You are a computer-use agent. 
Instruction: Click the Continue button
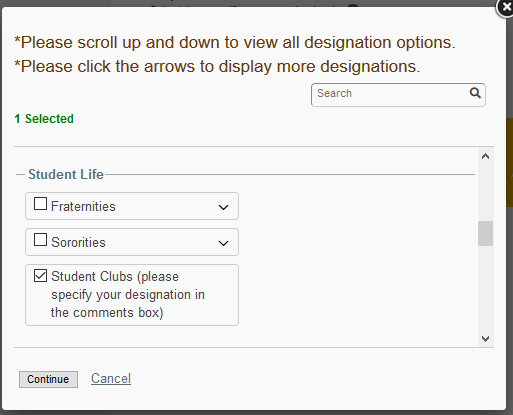point(48,379)
